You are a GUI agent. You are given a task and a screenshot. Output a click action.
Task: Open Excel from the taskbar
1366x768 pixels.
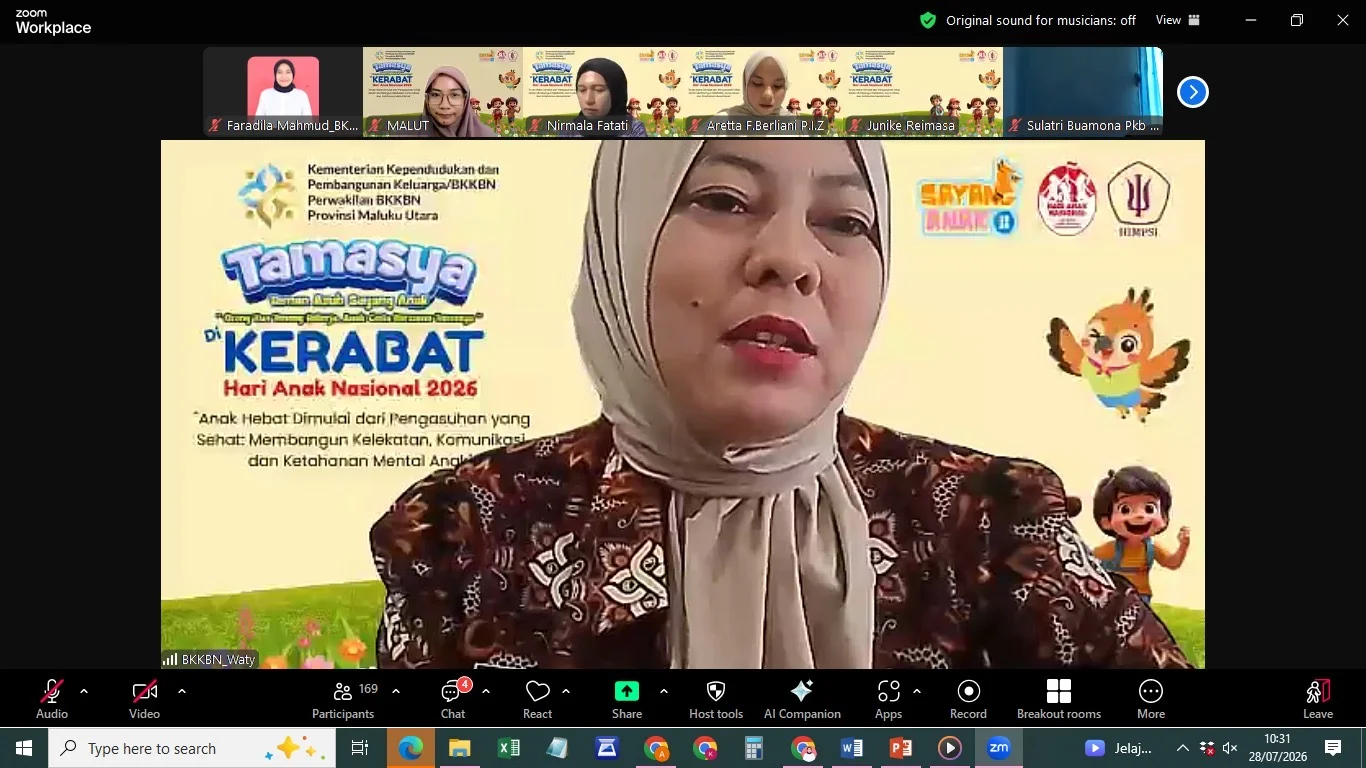[x=508, y=748]
